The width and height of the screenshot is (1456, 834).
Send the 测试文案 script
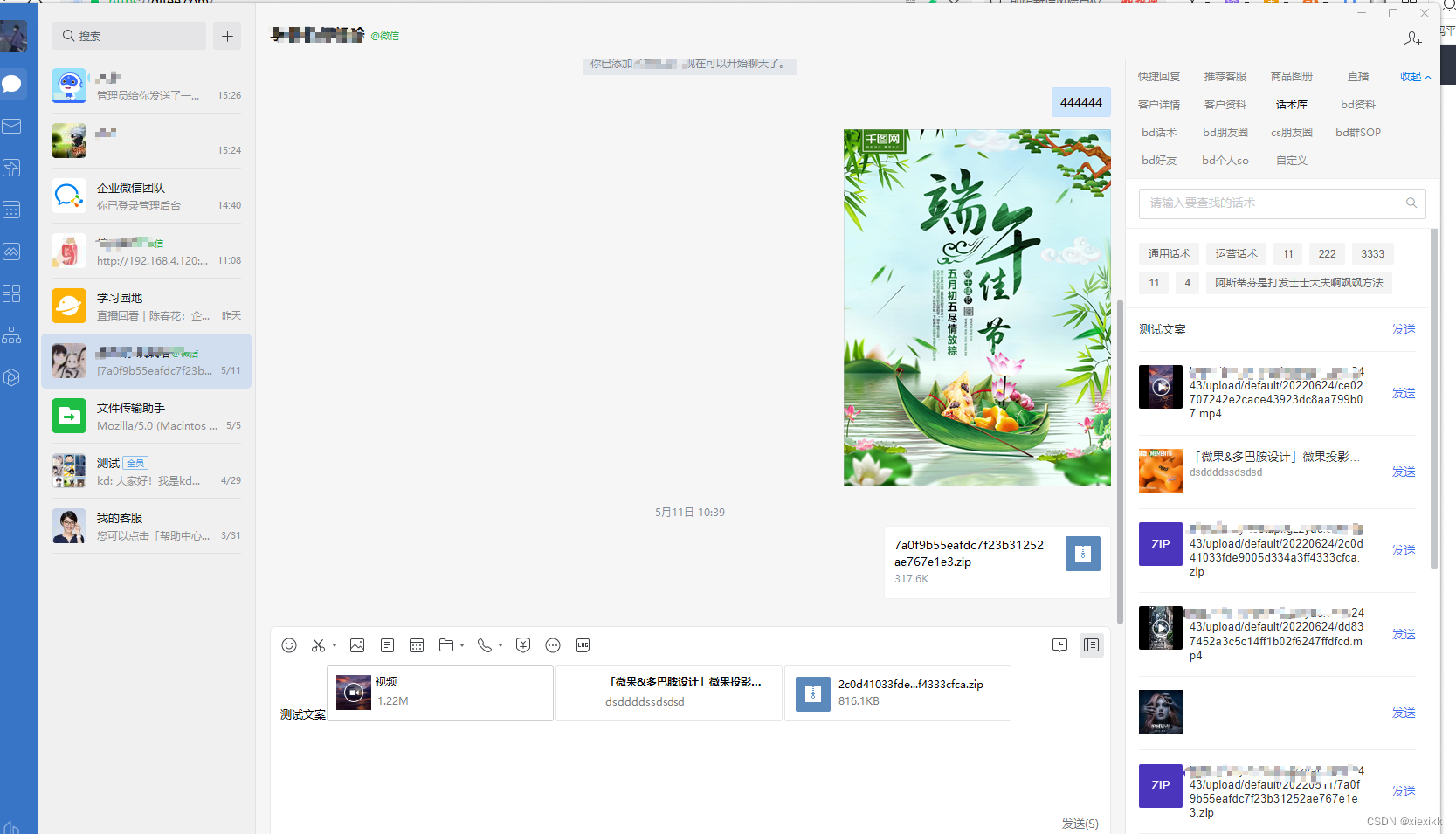click(1404, 329)
